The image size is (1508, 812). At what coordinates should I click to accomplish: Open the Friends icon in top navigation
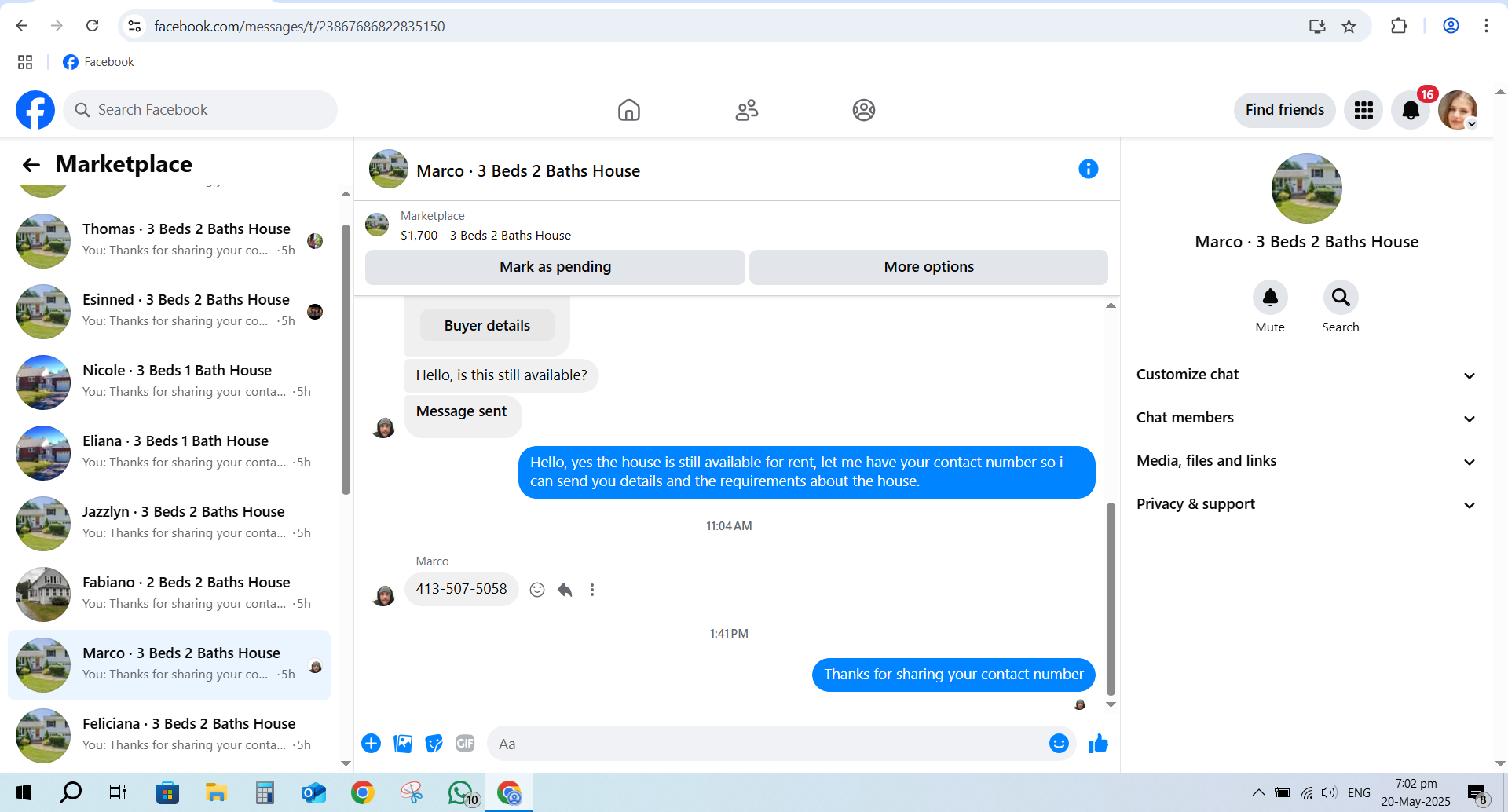pyautogui.click(x=747, y=110)
